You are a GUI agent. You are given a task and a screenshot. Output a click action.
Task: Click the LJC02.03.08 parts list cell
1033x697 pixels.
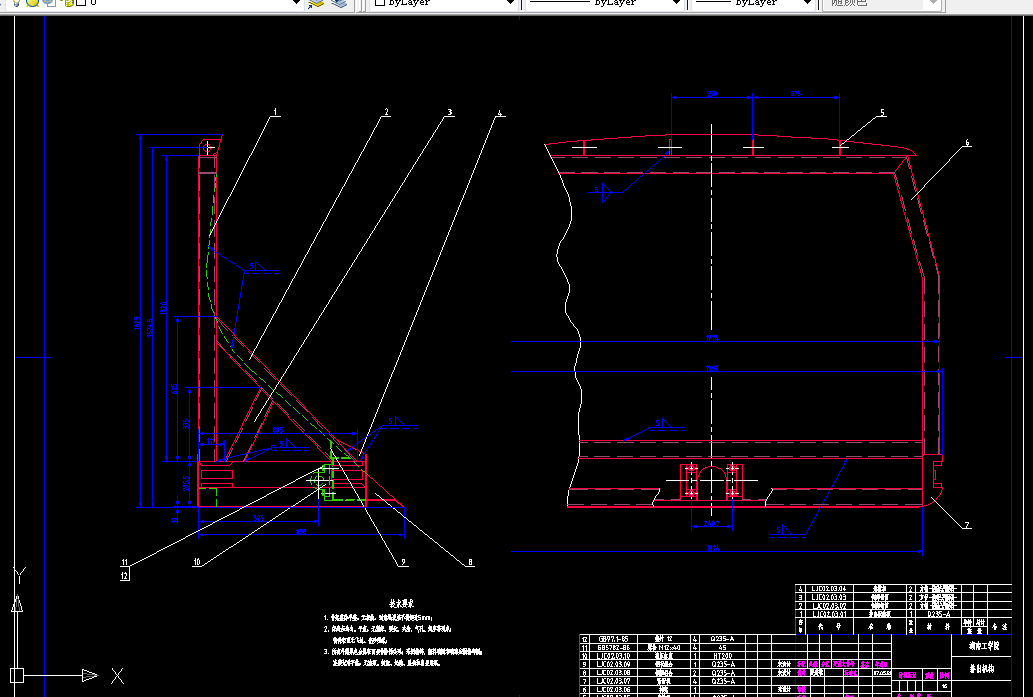click(613, 673)
